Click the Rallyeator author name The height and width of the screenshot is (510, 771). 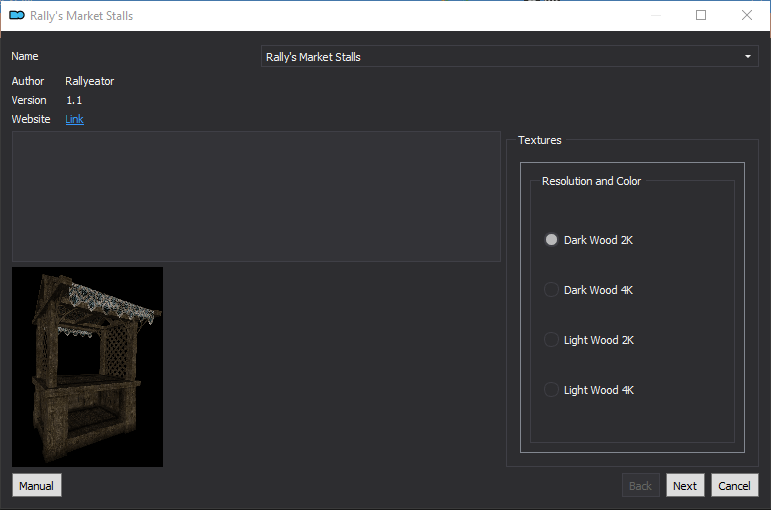tap(89, 81)
